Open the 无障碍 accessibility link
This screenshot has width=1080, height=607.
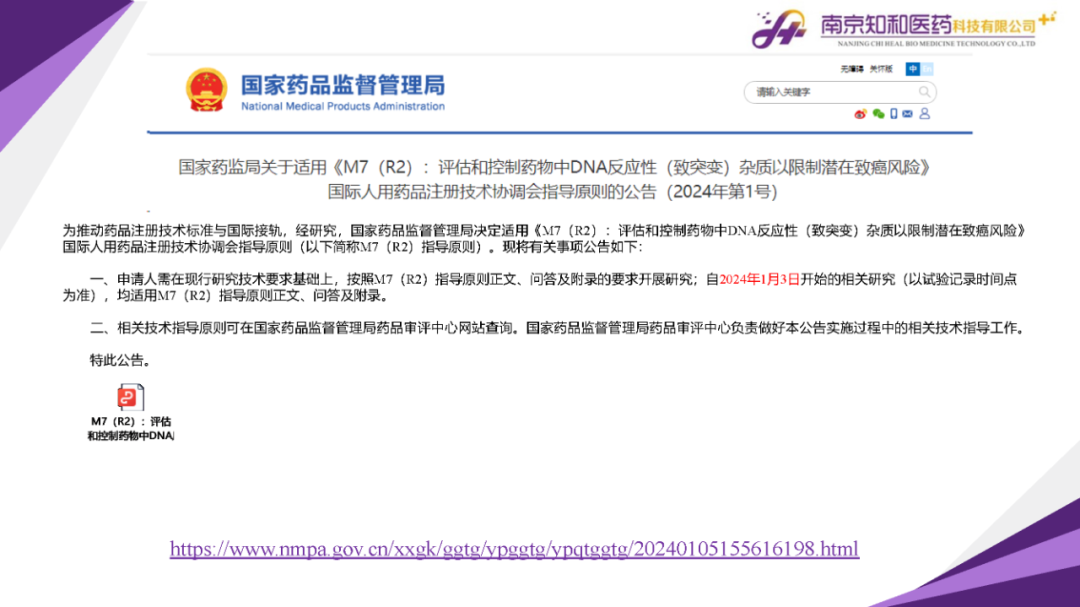point(852,69)
